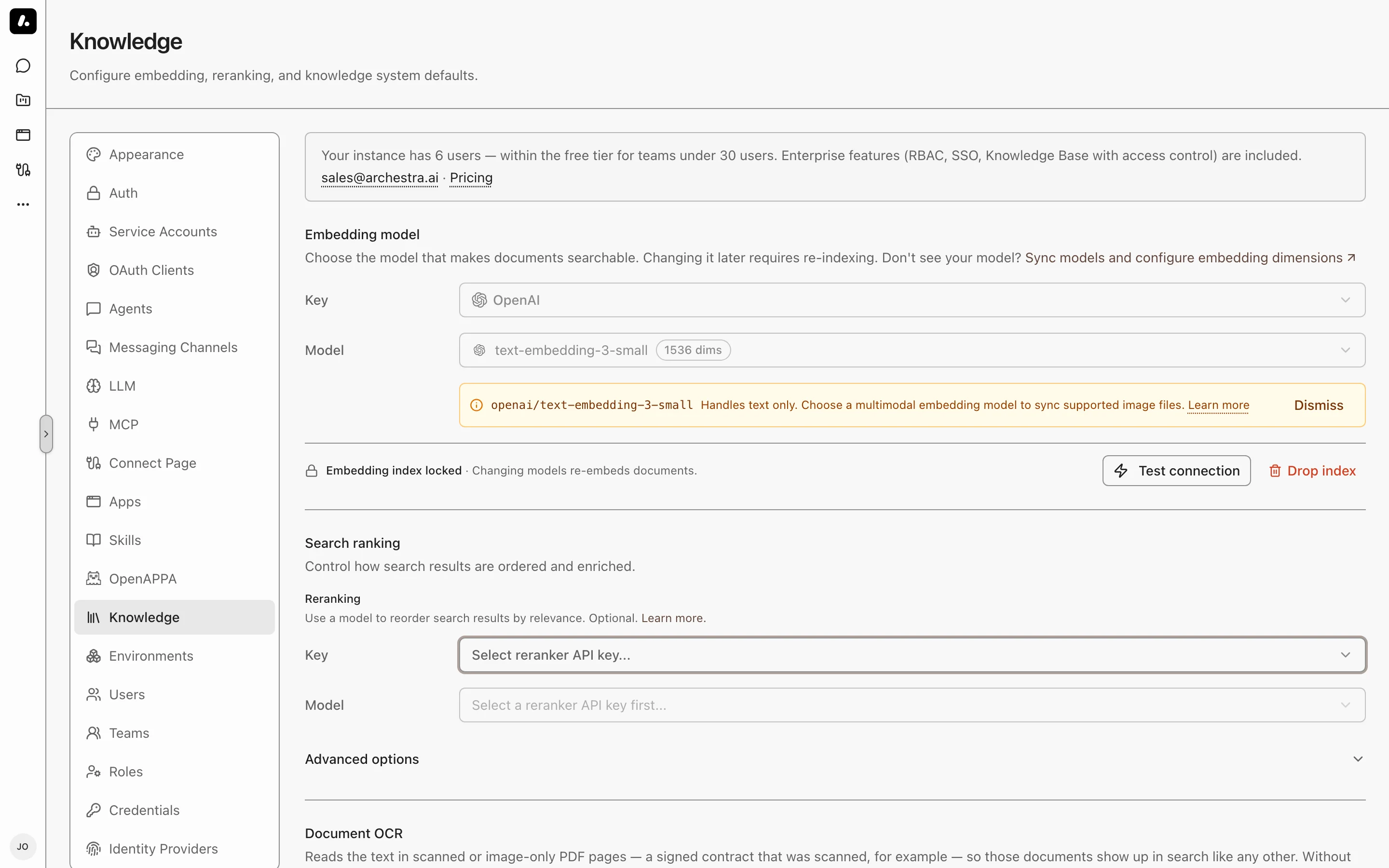Dismiss the text-only embedding warning
The width and height of the screenshot is (1389, 868).
1319,405
